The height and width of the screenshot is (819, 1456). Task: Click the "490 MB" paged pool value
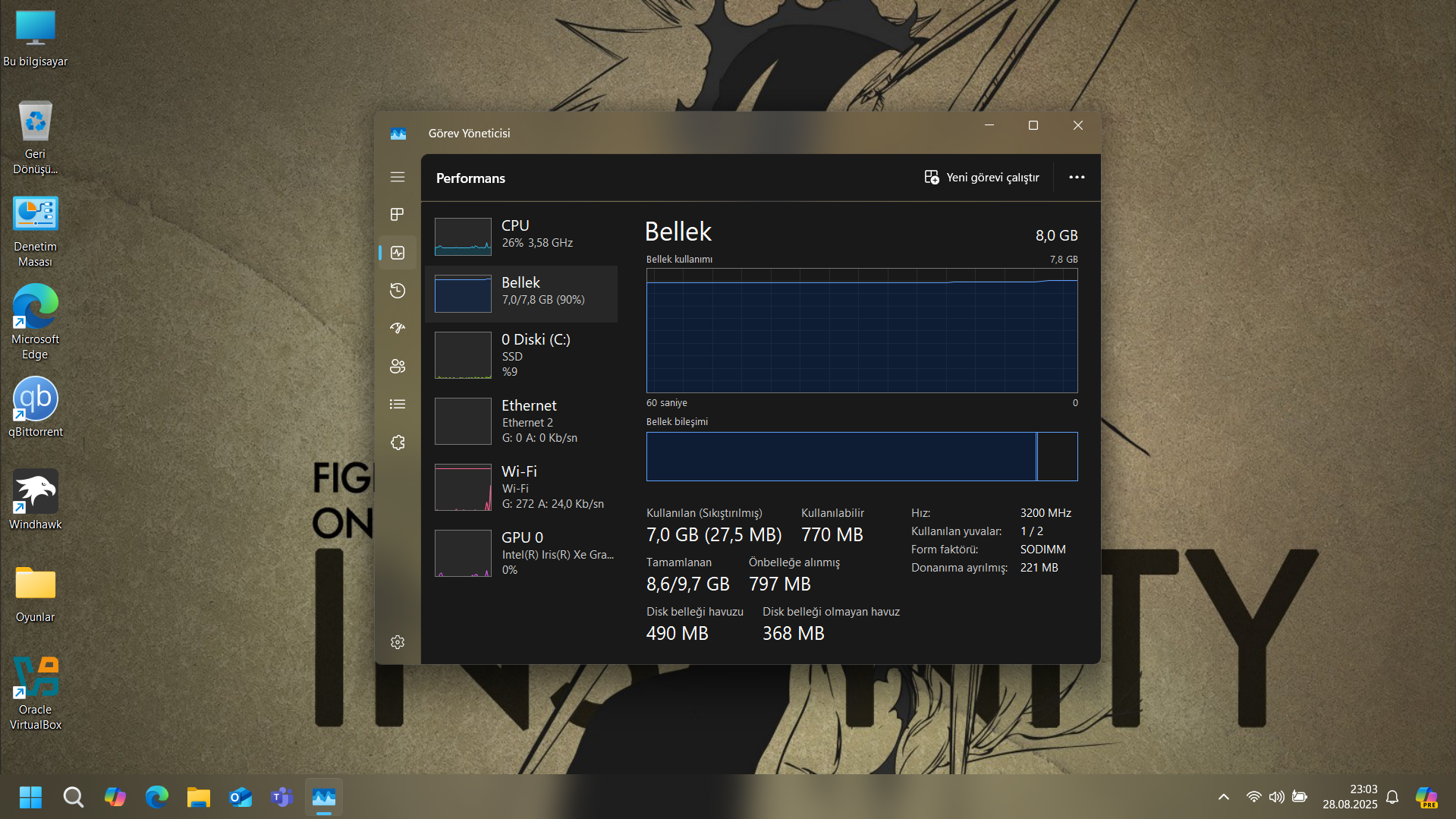[678, 634]
